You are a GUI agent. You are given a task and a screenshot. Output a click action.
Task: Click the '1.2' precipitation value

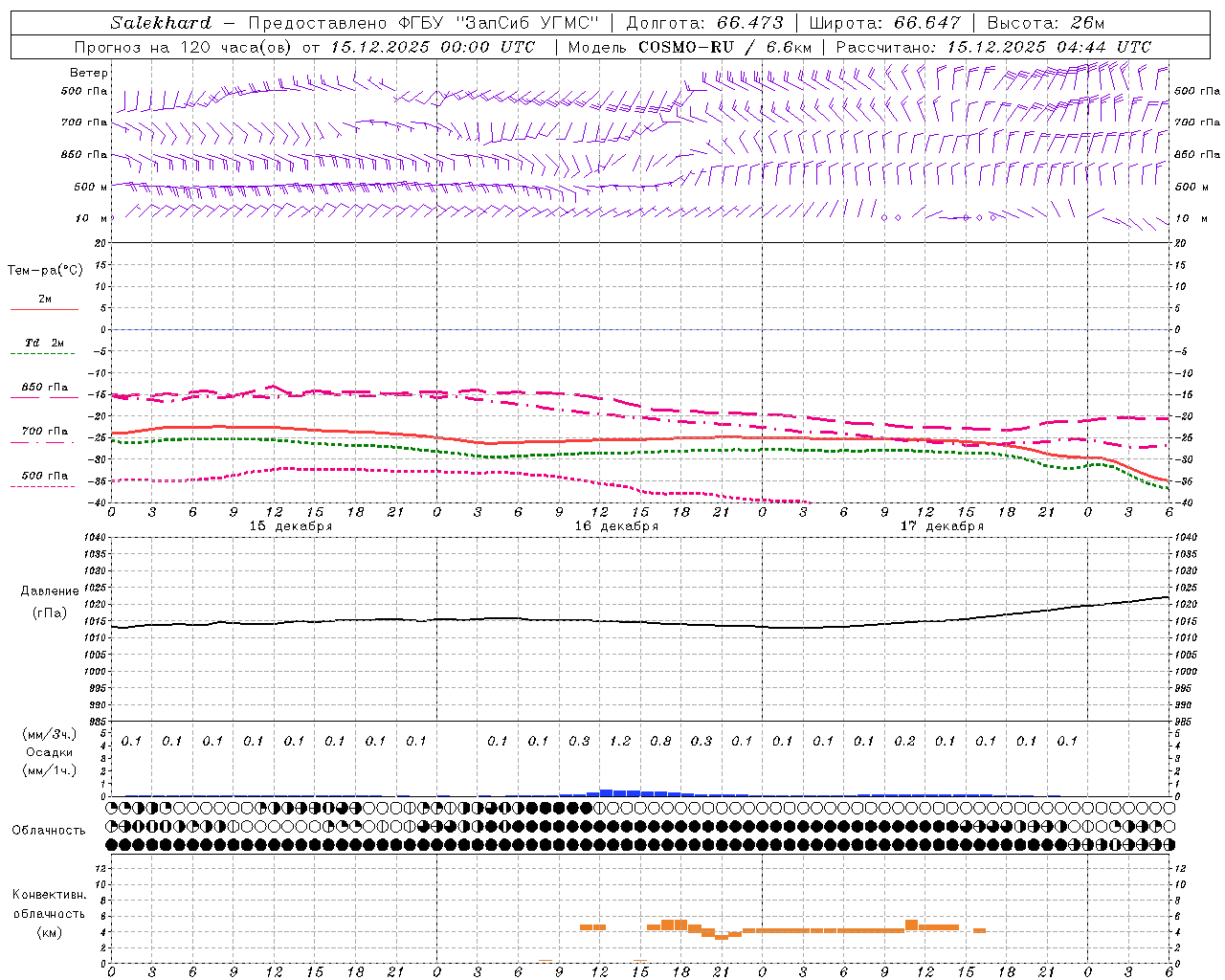coord(620,741)
